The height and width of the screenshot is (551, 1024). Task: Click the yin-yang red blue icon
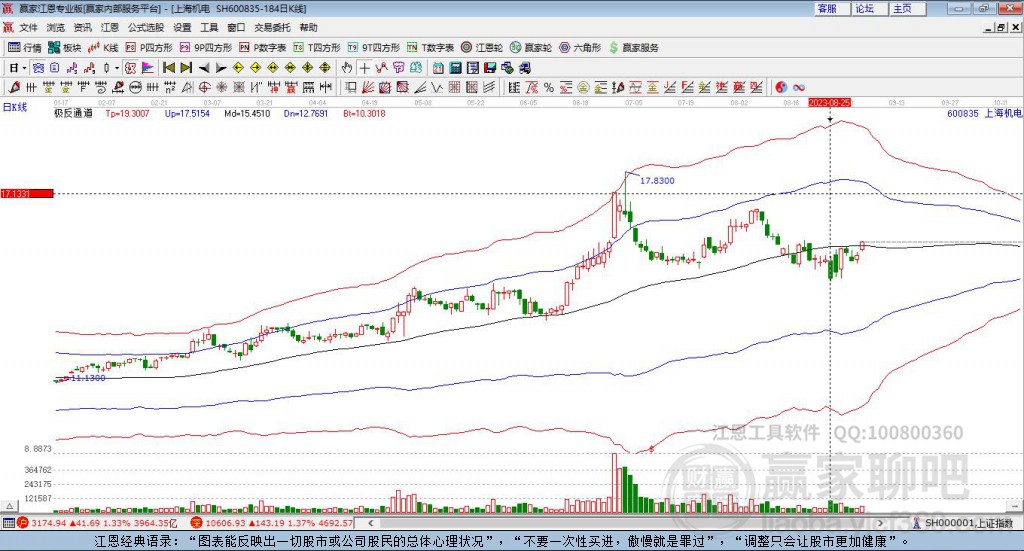781,87
